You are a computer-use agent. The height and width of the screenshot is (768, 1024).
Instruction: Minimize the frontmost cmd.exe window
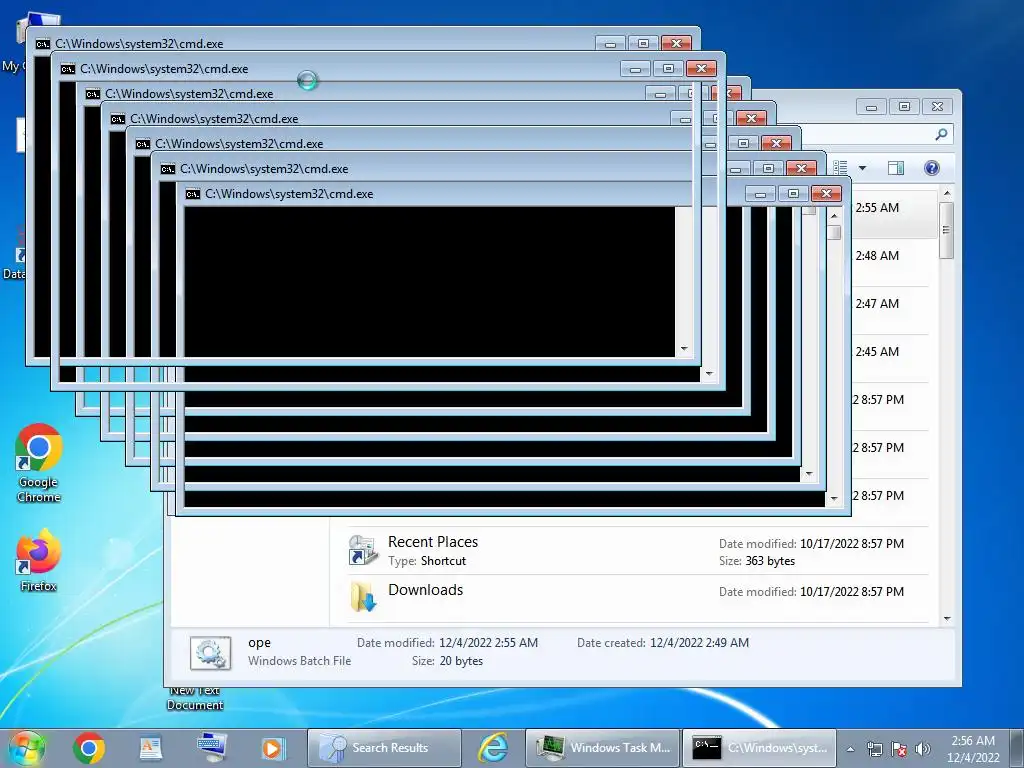pos(760,194)
